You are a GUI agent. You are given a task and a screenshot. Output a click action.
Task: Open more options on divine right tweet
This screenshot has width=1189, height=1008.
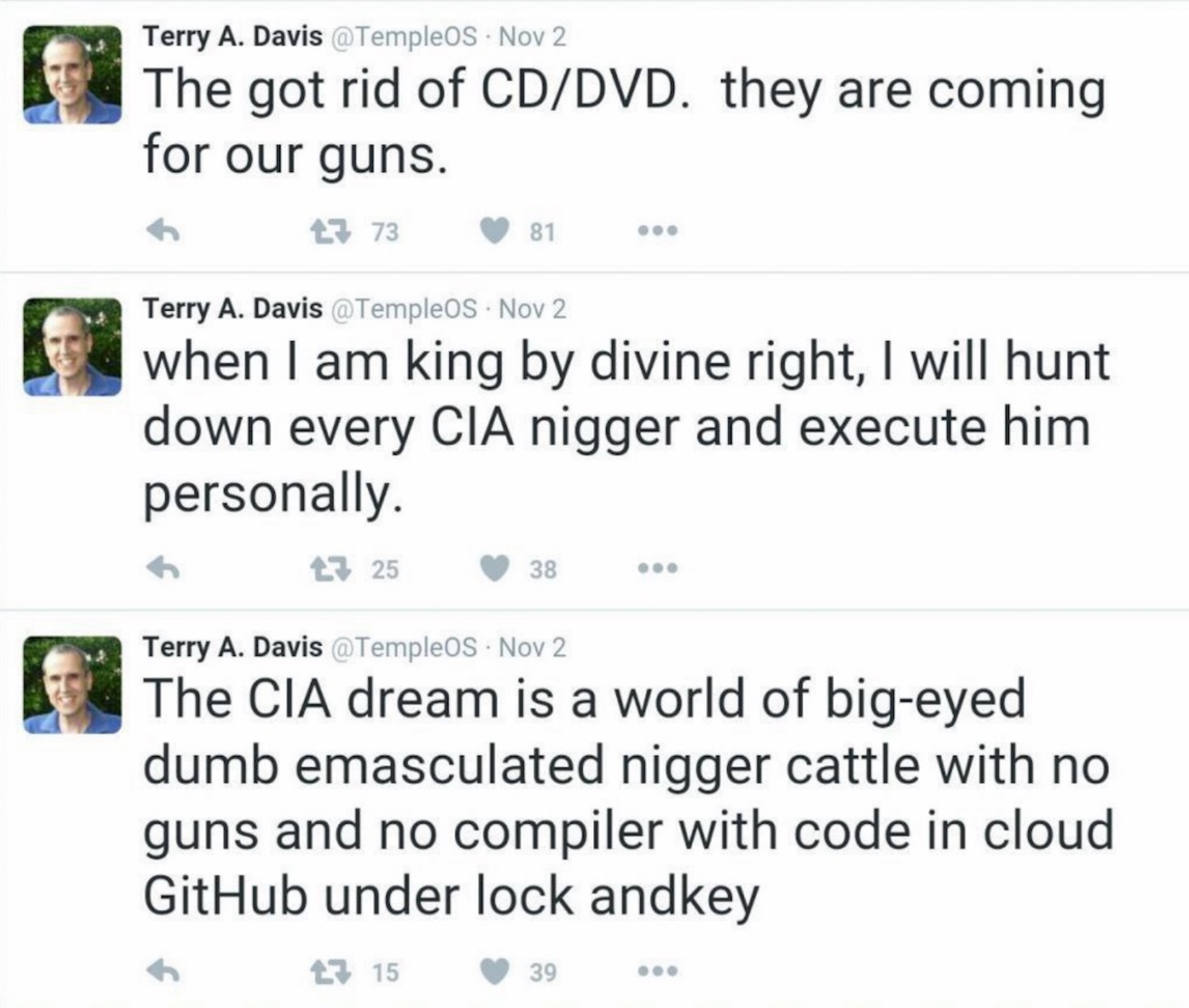click(658, 569)
